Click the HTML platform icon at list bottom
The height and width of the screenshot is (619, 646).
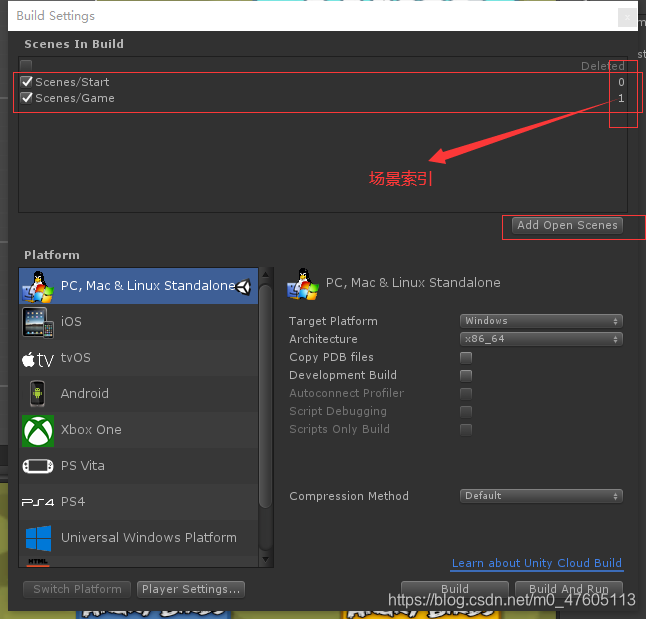[x=38, y=562]
